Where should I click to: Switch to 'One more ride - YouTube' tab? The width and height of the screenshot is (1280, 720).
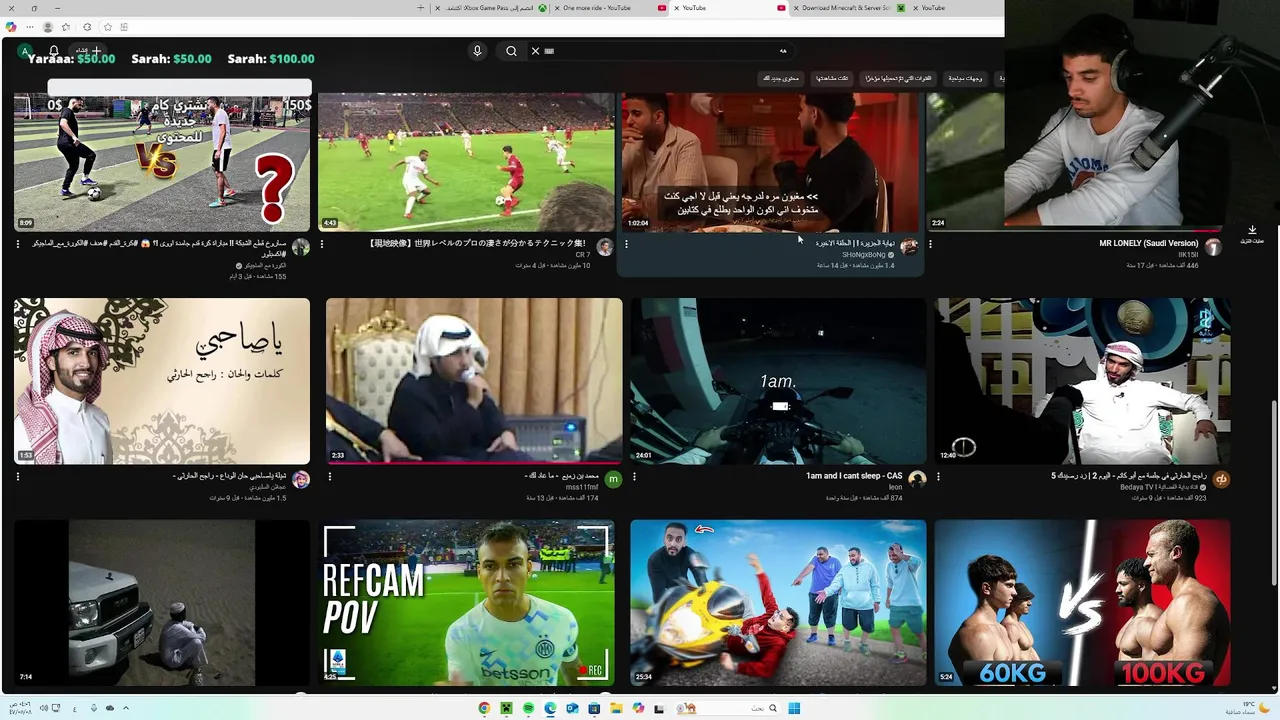(609, 8)
